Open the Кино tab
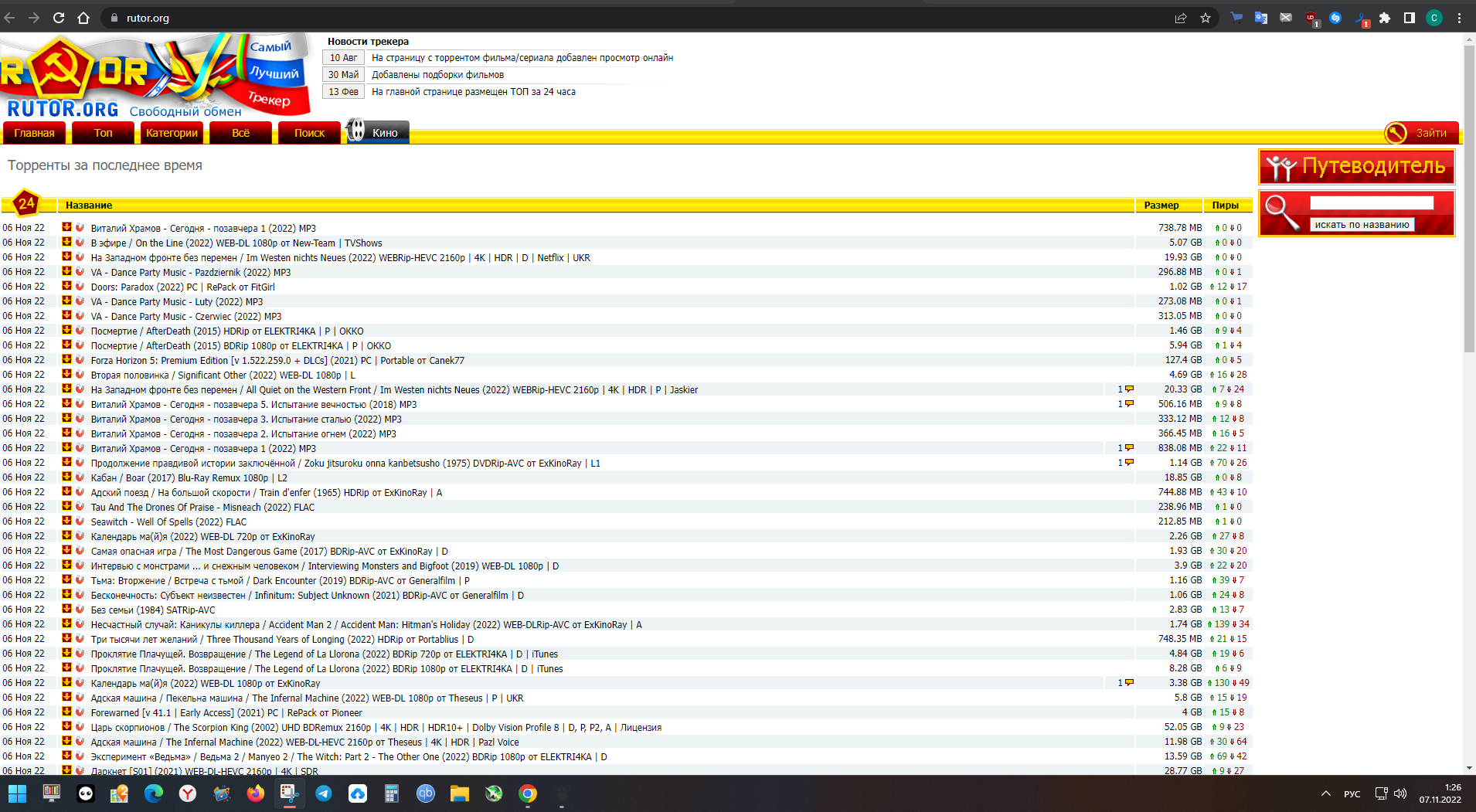 377,132
